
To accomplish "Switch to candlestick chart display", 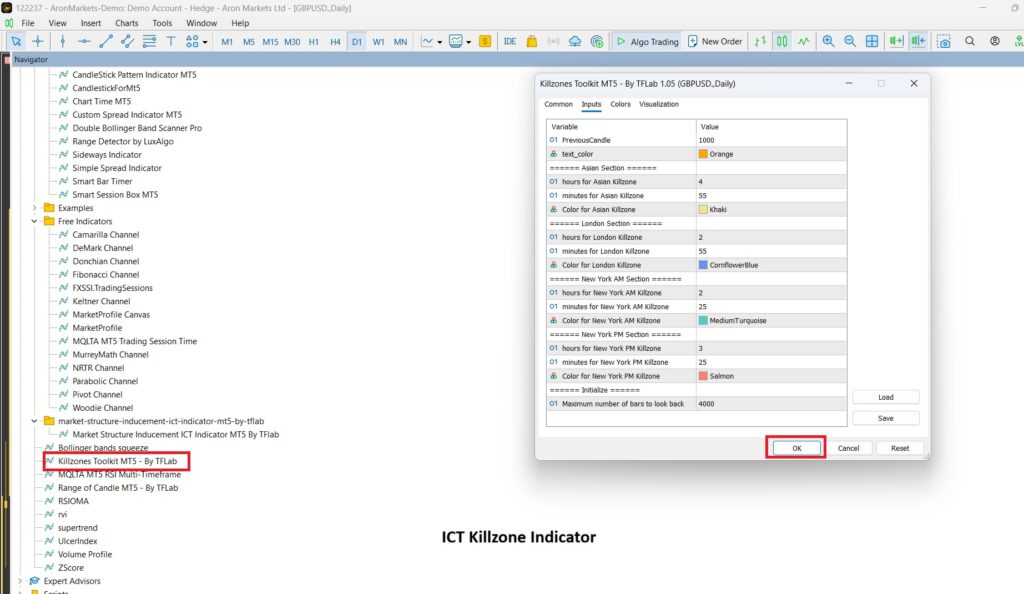I will click(x=782, y=41).
